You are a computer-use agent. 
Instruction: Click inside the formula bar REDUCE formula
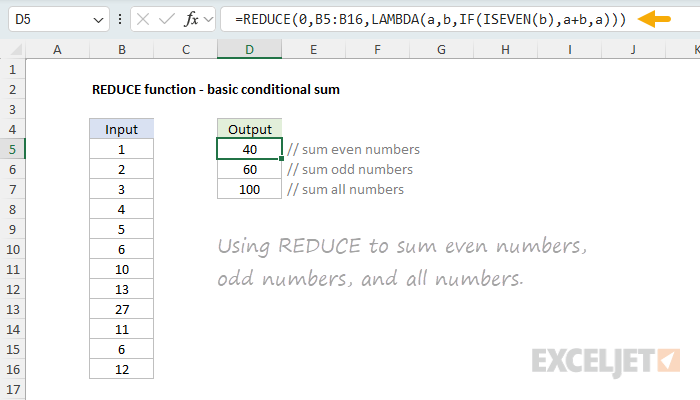pyautogui.click(x=431, y=20)
